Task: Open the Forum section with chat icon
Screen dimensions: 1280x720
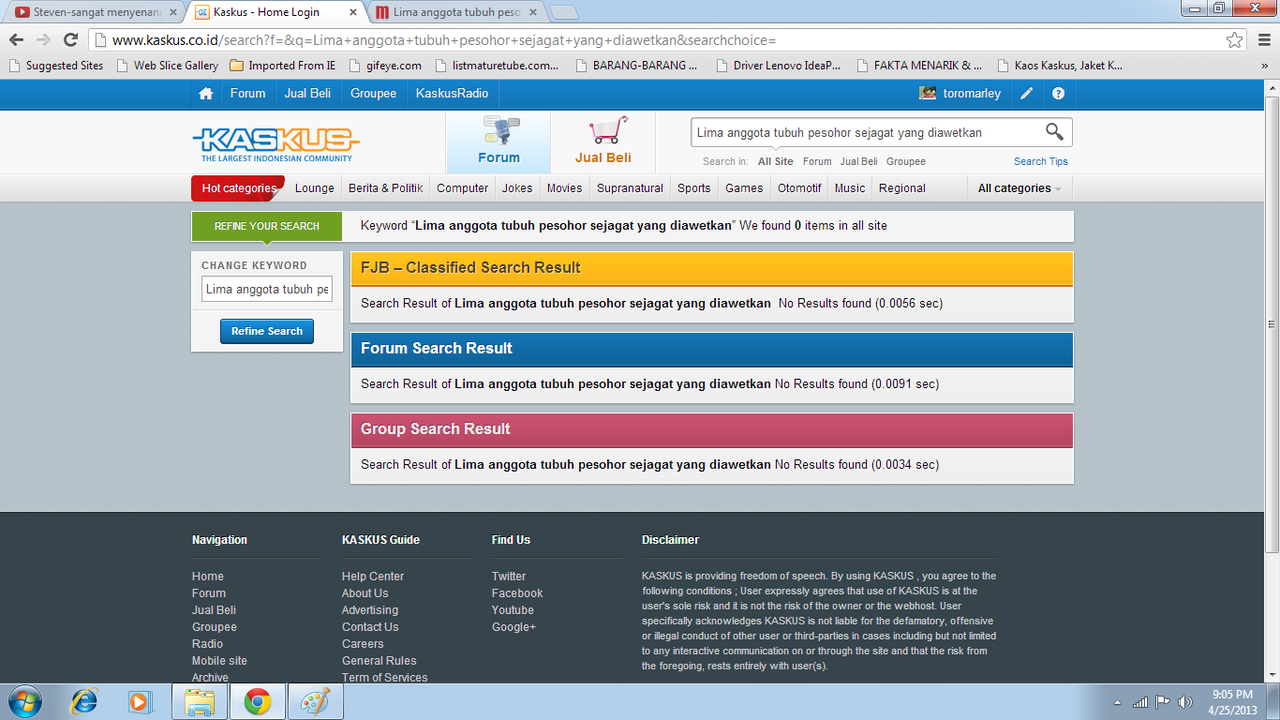Action: point(498,142)
